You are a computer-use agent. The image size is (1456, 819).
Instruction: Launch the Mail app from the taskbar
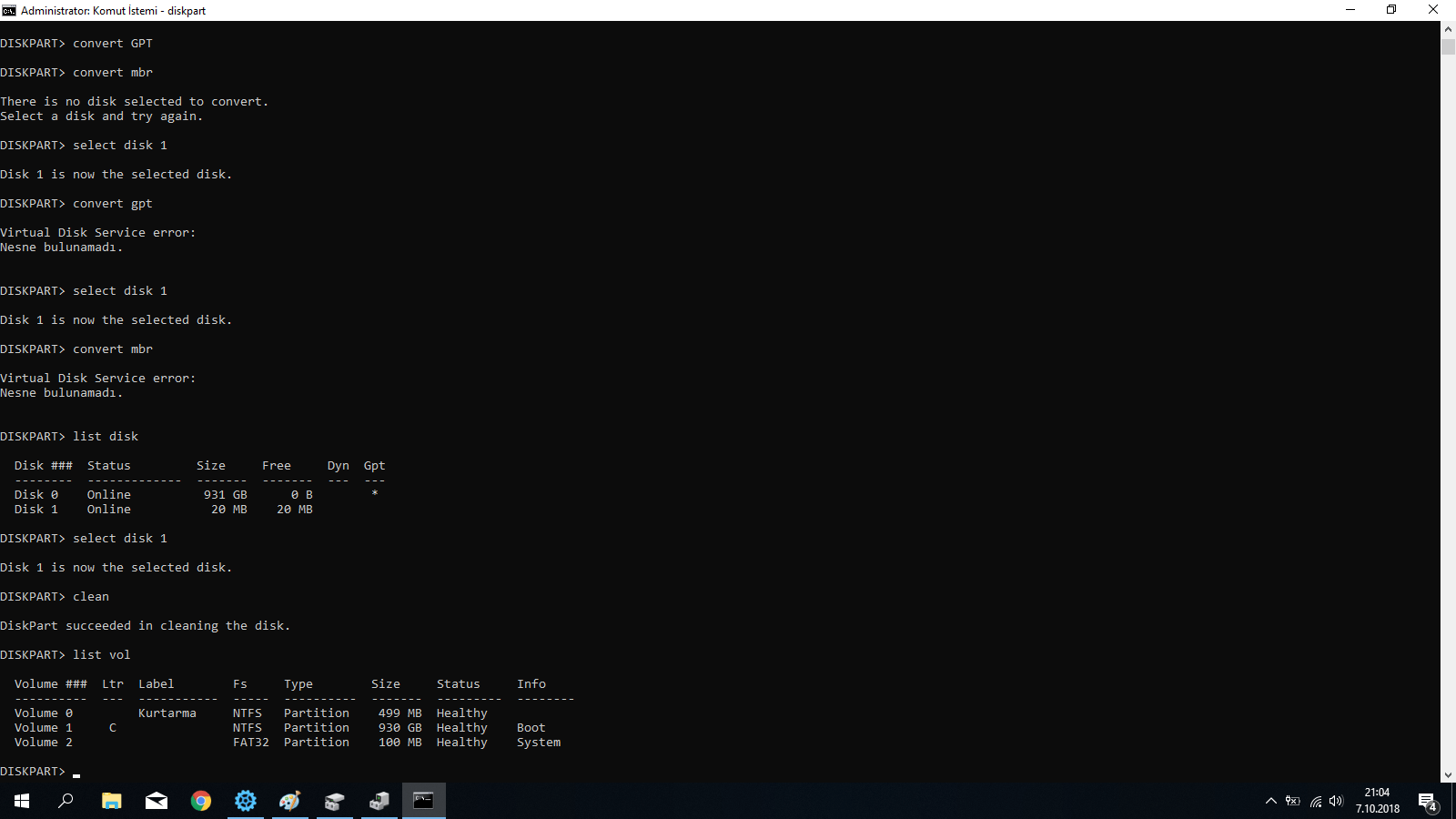[156, 802]
